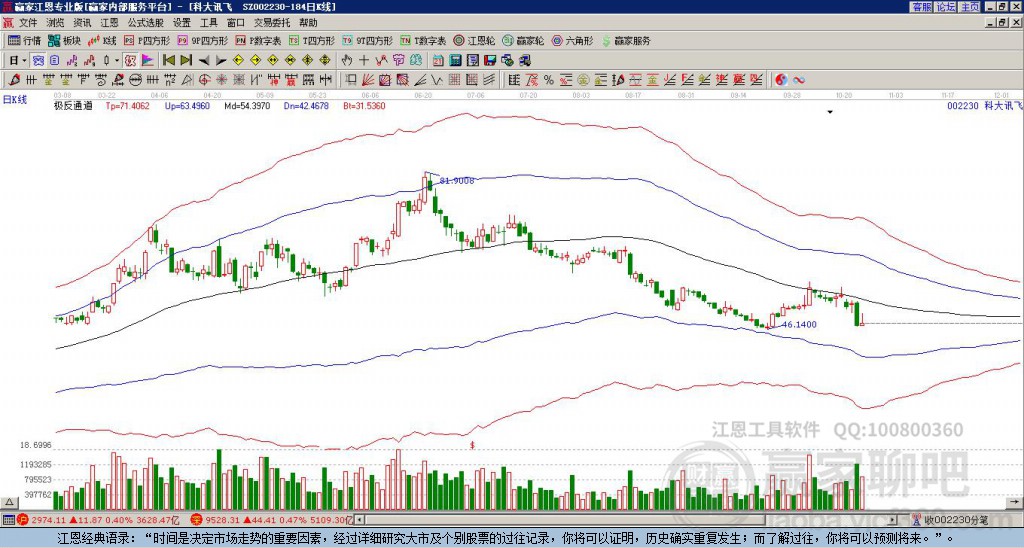1024x548 pixels.
Task: Click the Tp=71.4062 value
Action: click(x=128, y=106)
